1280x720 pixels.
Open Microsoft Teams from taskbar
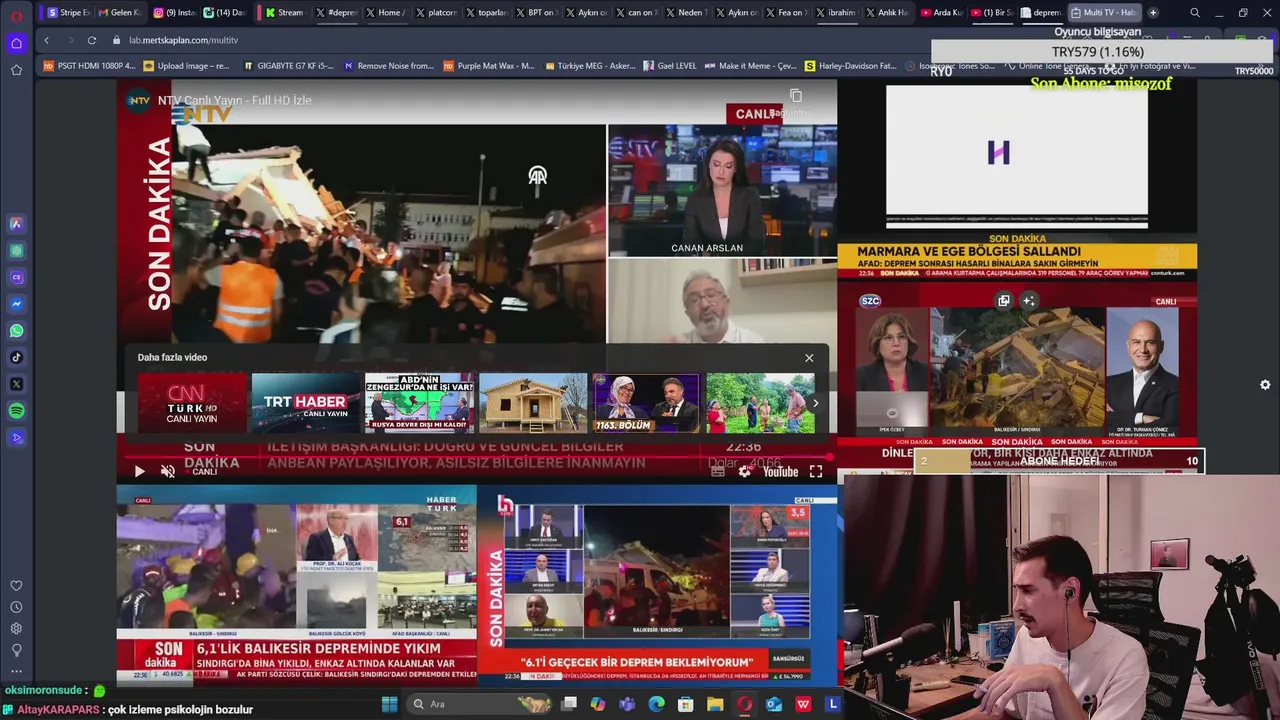tap(627, 704)
